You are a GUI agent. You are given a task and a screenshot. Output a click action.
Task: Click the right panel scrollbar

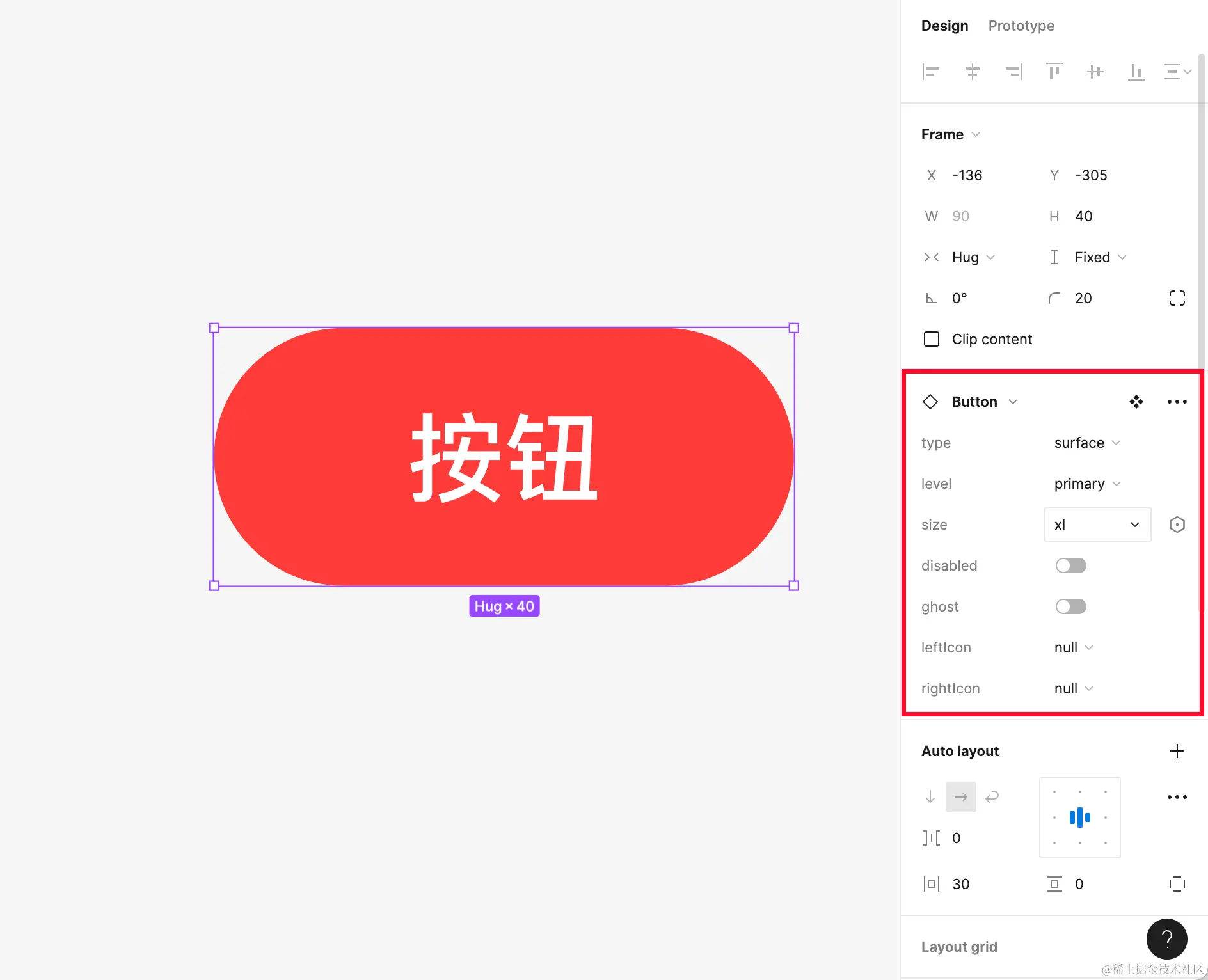pos(1202,333)
